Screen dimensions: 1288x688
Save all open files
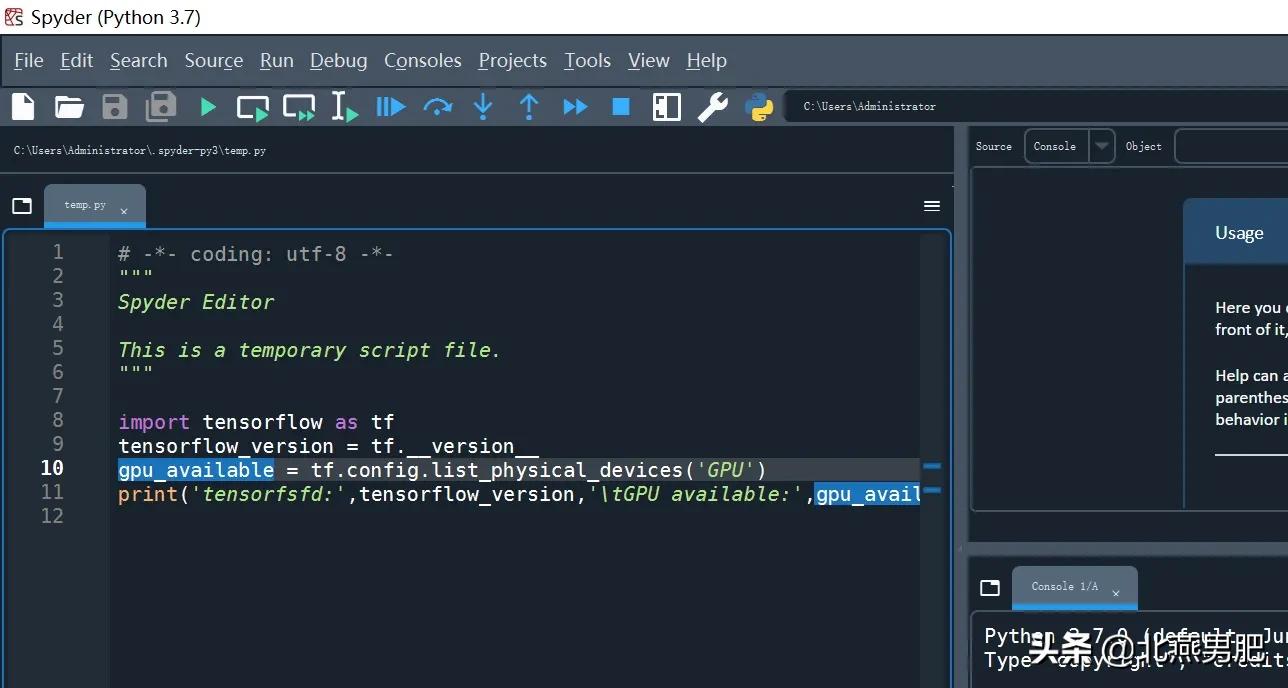click(160, 106)
